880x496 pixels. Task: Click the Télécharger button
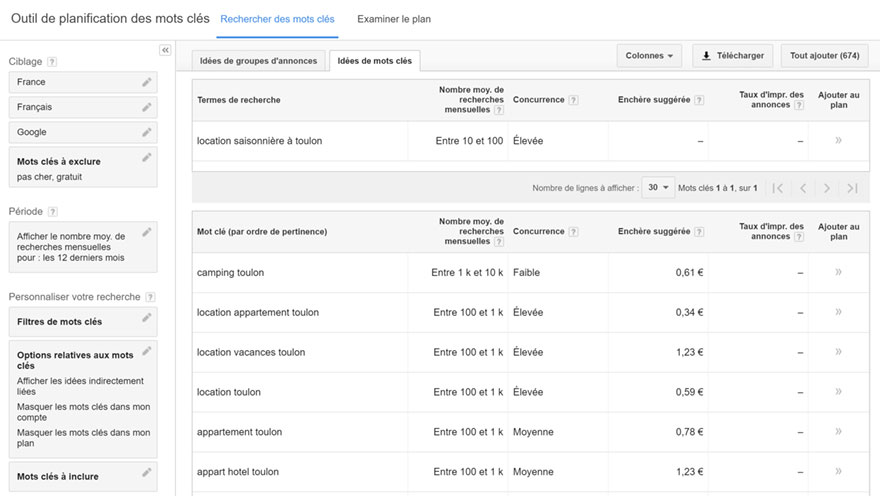pos(732,56)
